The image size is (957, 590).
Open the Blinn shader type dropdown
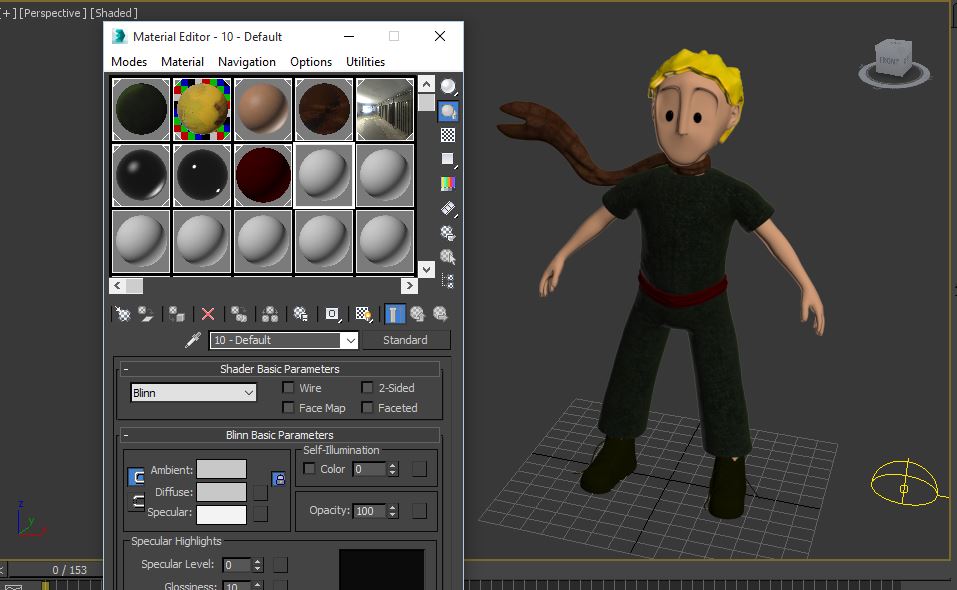[193, 393]
